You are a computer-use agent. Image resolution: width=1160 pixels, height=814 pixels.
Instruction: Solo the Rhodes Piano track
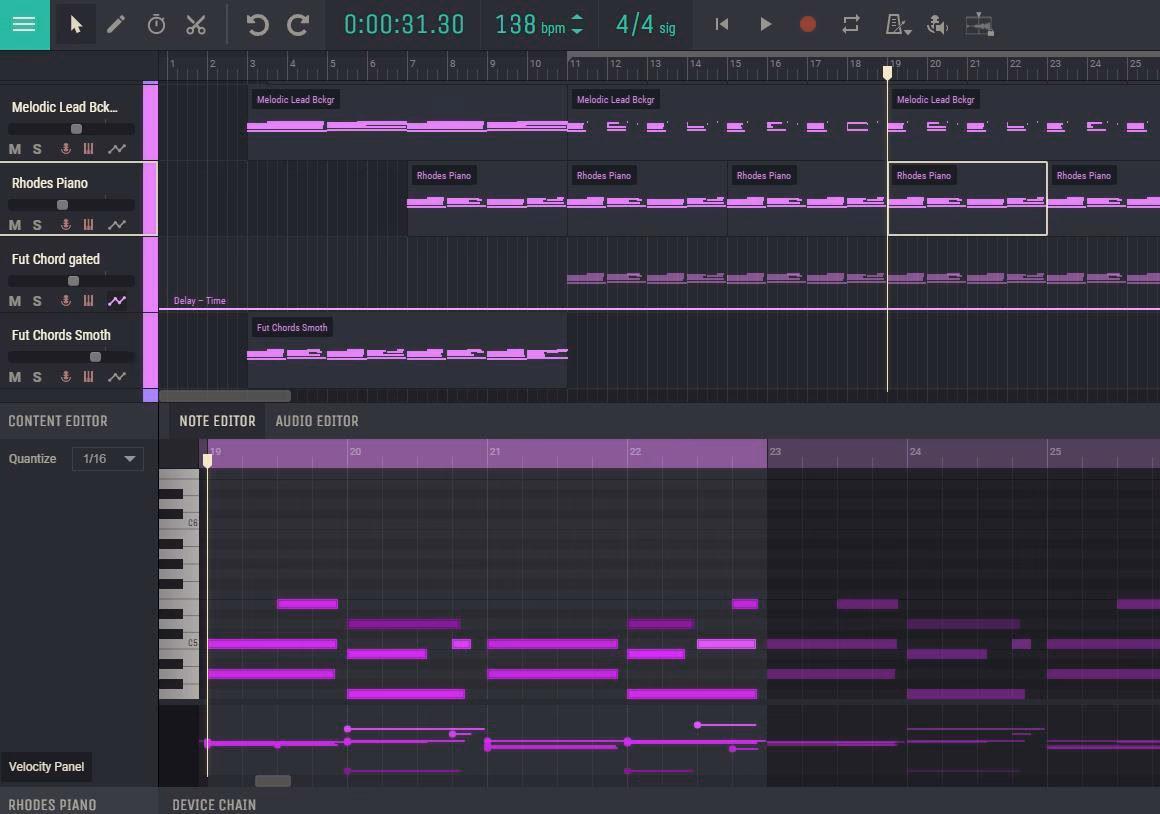click(37, 225)
